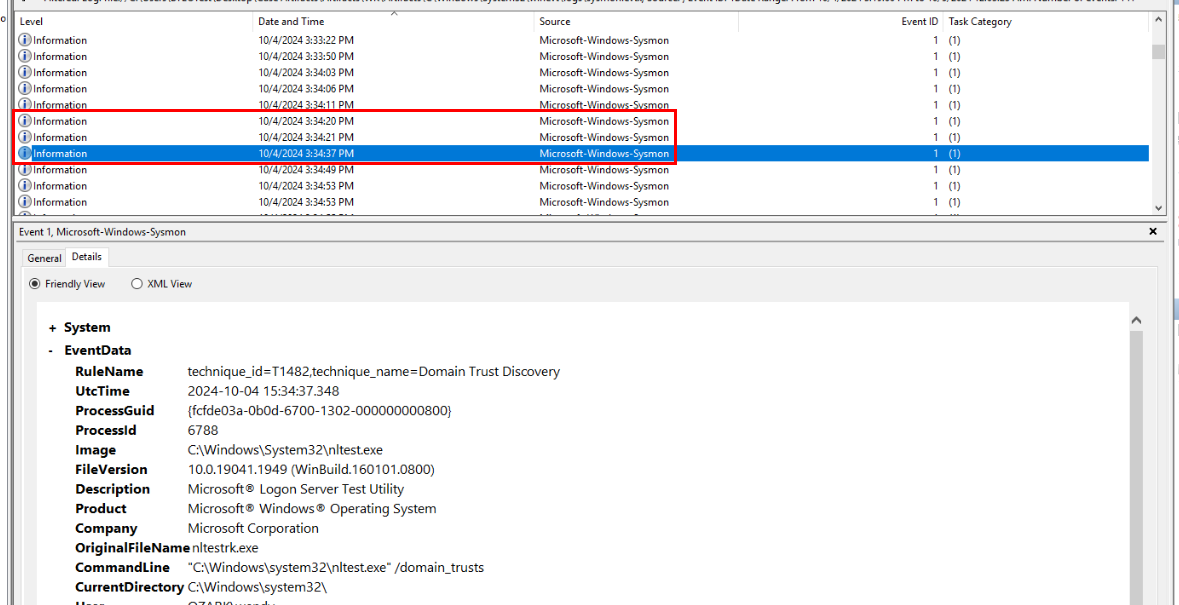Sort events by the Source column header
This screenshot has height=605, width=1179.
555,21
